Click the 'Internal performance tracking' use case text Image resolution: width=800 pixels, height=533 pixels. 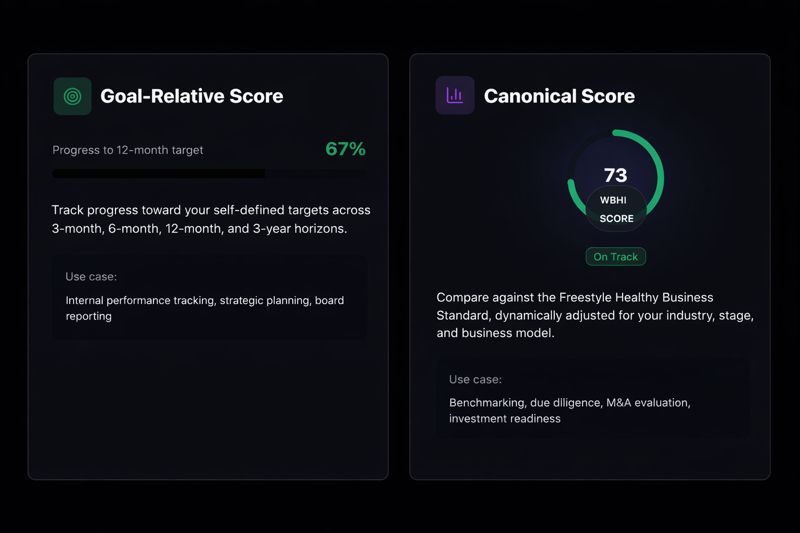tap(190, 308)
